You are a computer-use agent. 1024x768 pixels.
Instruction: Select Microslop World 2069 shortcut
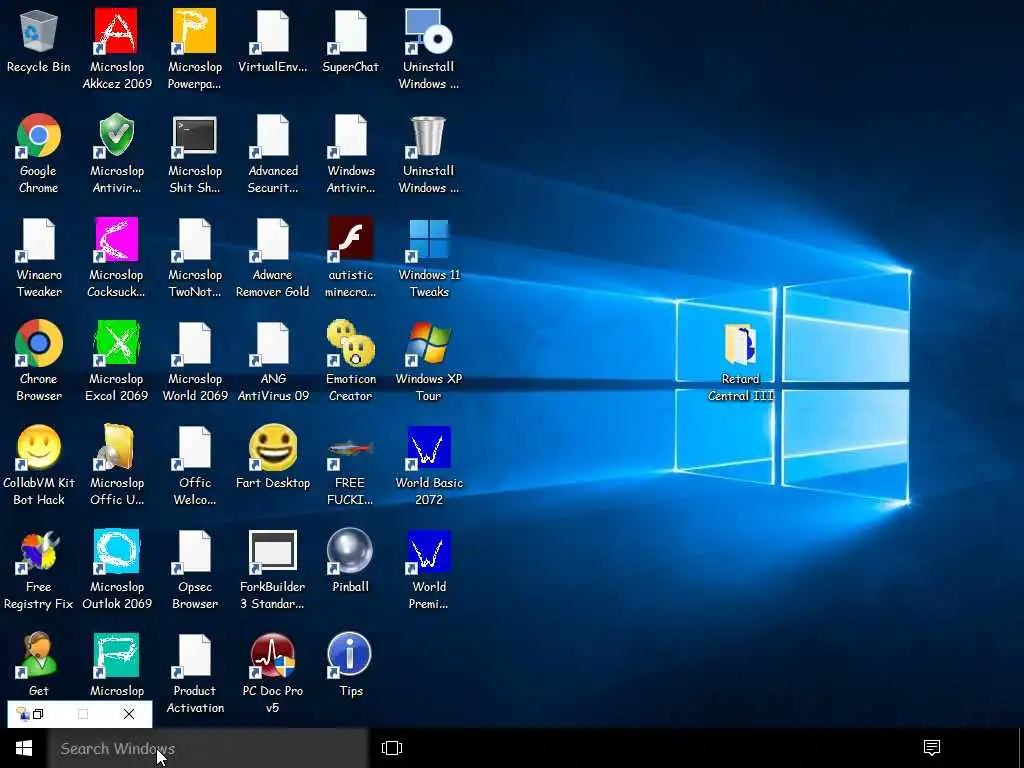coord(195,361)
